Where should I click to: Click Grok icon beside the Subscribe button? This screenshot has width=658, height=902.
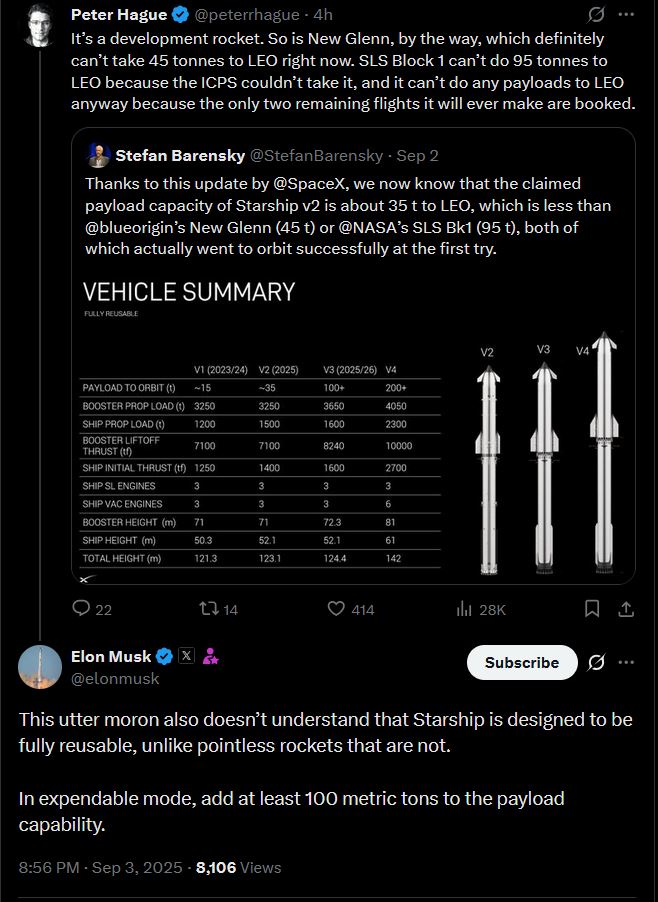tap(596, 662)
